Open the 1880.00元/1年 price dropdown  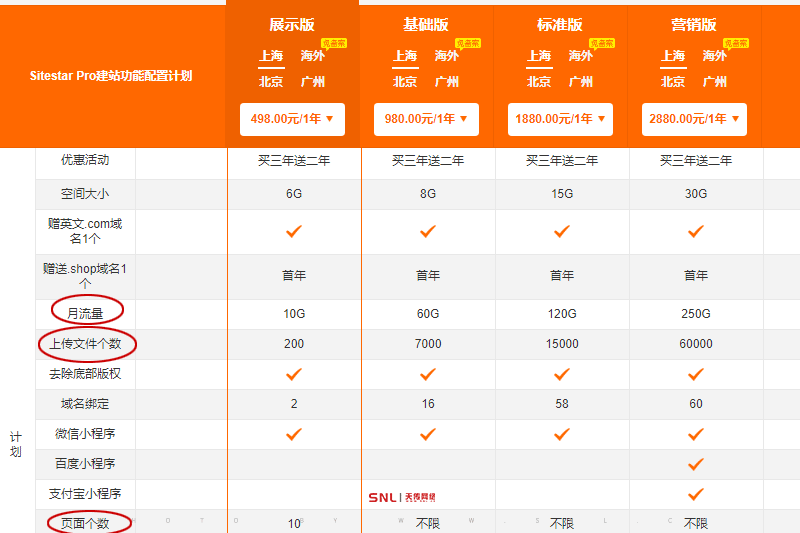tap(560, 119)
